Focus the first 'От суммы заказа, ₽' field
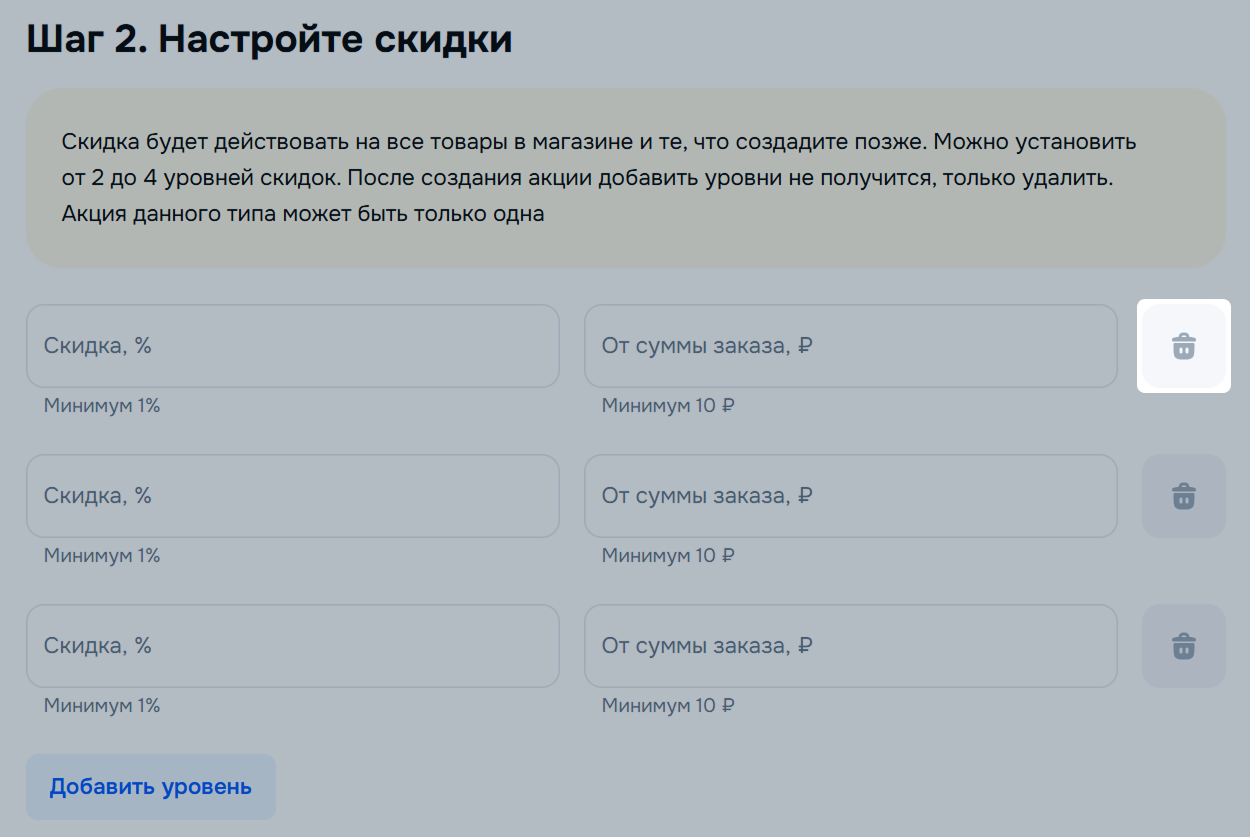 click(850, 346)
